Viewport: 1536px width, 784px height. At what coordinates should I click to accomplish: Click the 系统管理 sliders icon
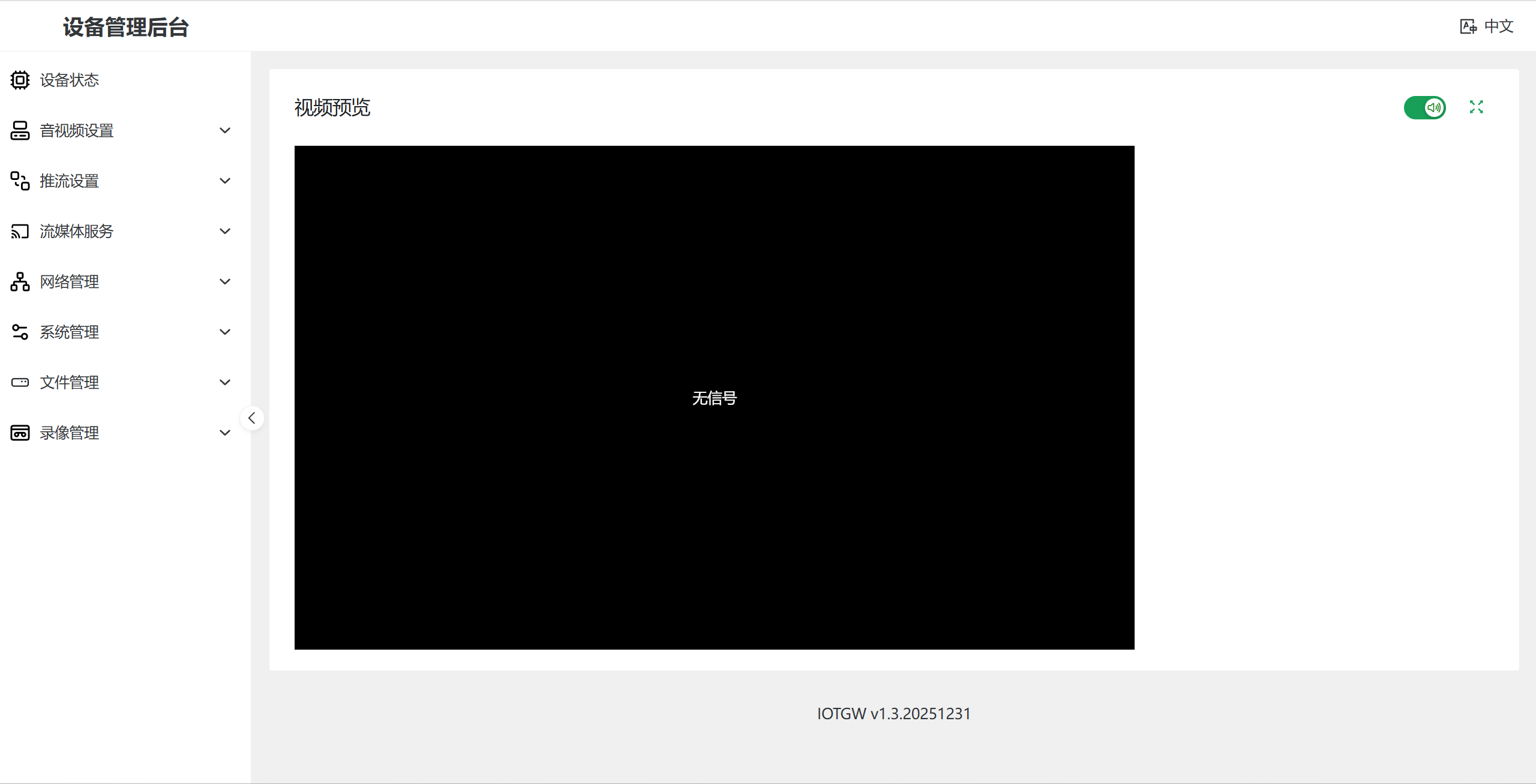click(x=20, y=332)
